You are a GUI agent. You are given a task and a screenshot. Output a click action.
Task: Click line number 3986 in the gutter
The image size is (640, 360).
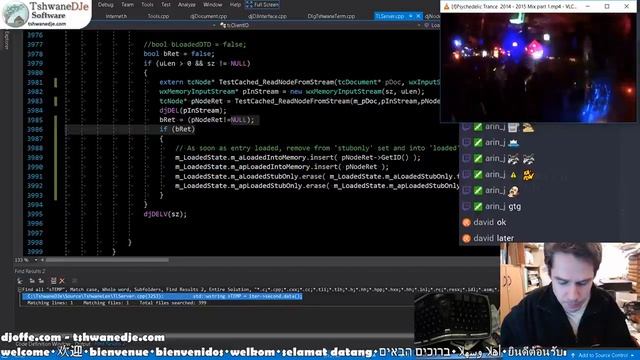click(35, 129)
